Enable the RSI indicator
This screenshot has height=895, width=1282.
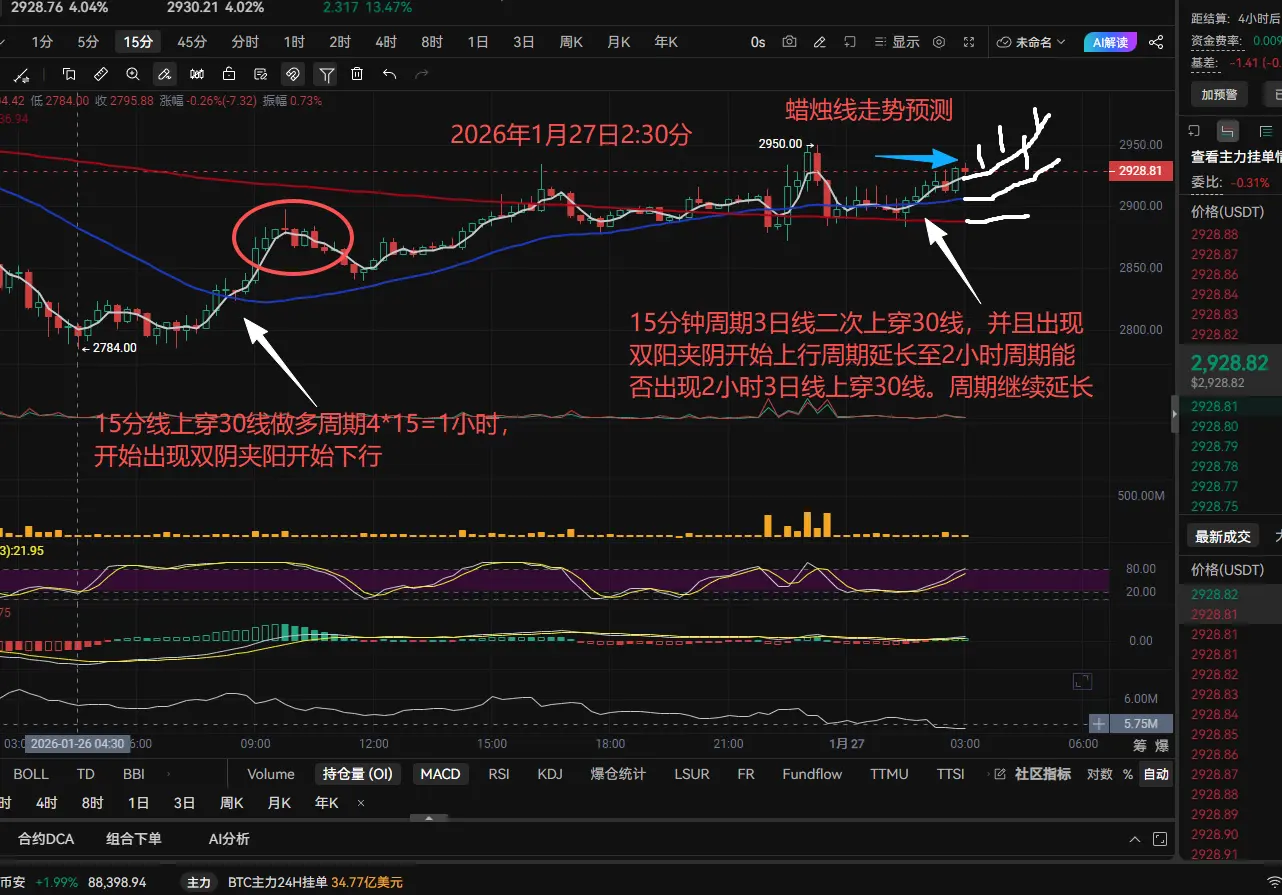tap(499, 774)
